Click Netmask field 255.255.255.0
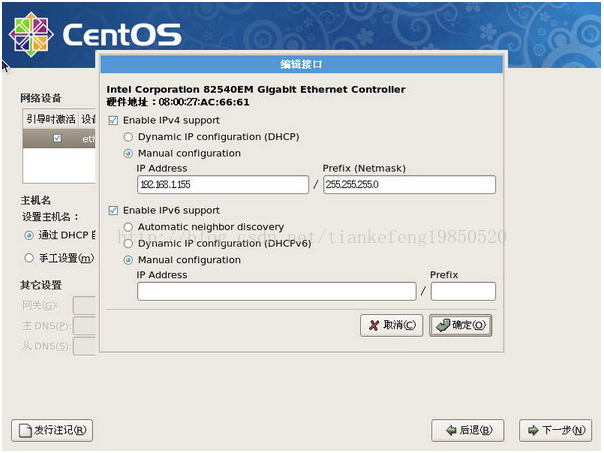The image size is (604, 453). tap(409, 185)
